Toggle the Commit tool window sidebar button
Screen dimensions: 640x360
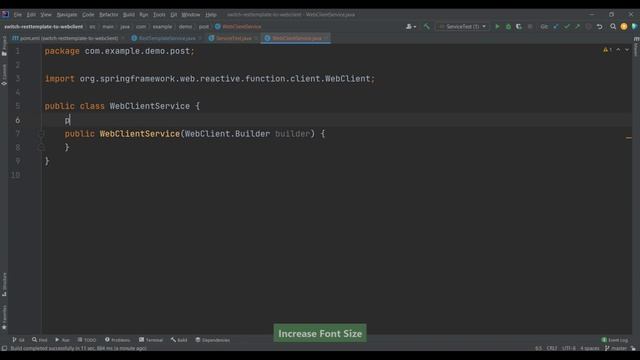tap(4, 74)
